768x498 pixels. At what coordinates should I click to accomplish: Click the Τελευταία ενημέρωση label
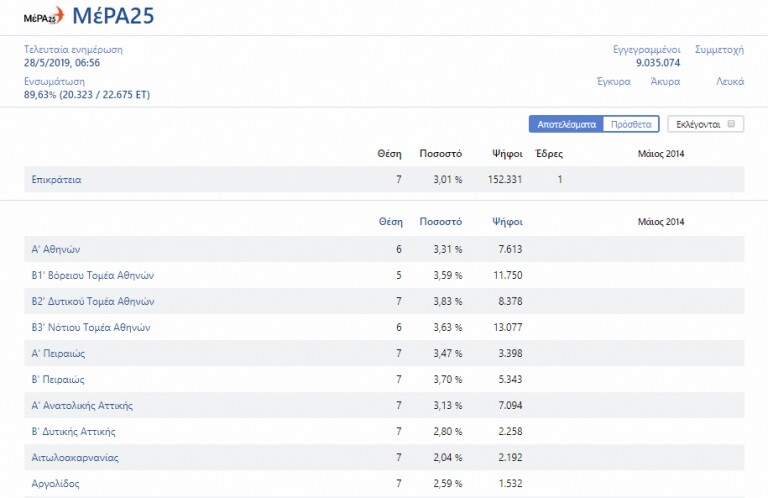click(x=73, y=49)
